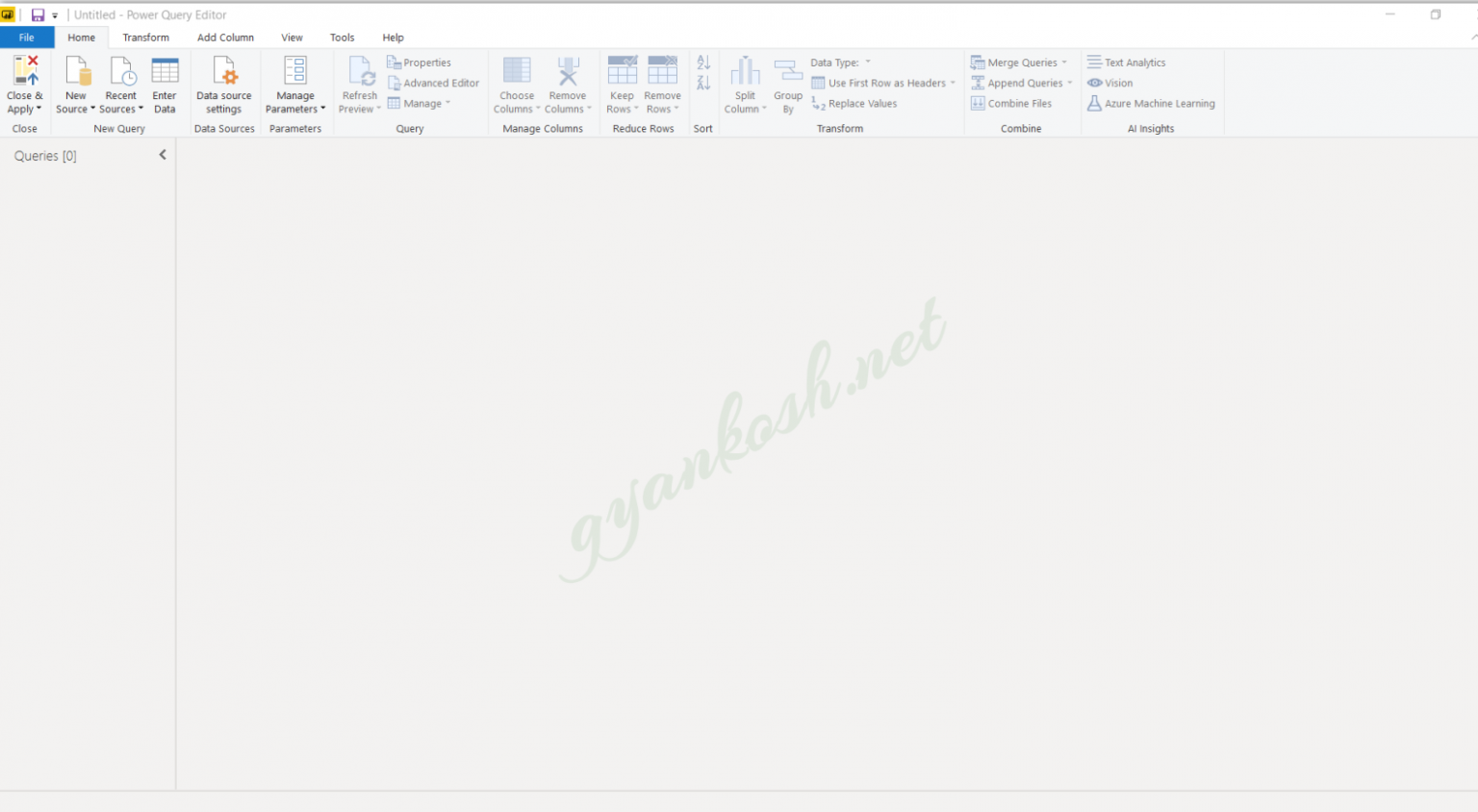Image resolution: width=1478 pixels, height=812 pixels.
Task: Click the sort ascending icon
Action: (x=703, y=62)
